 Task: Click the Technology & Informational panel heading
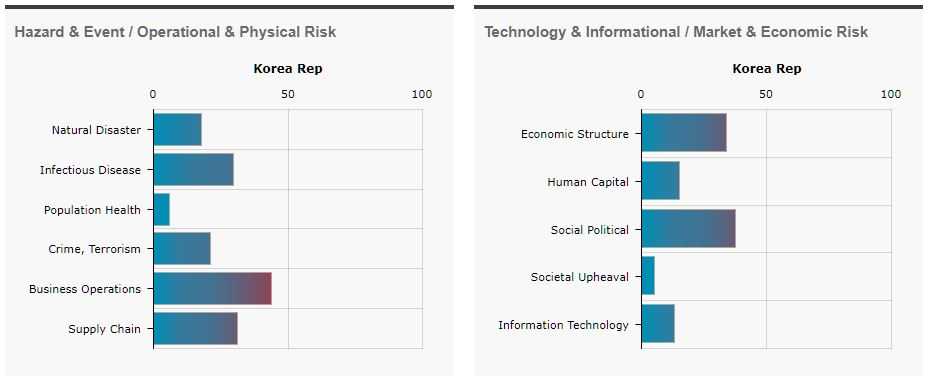click(x=676, y=32)
